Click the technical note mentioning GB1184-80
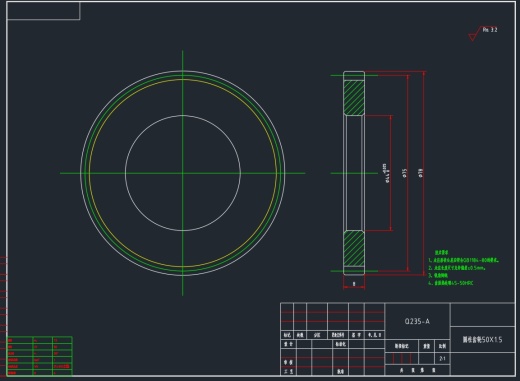Screen dimensions: 520x381 click(464, 260)
